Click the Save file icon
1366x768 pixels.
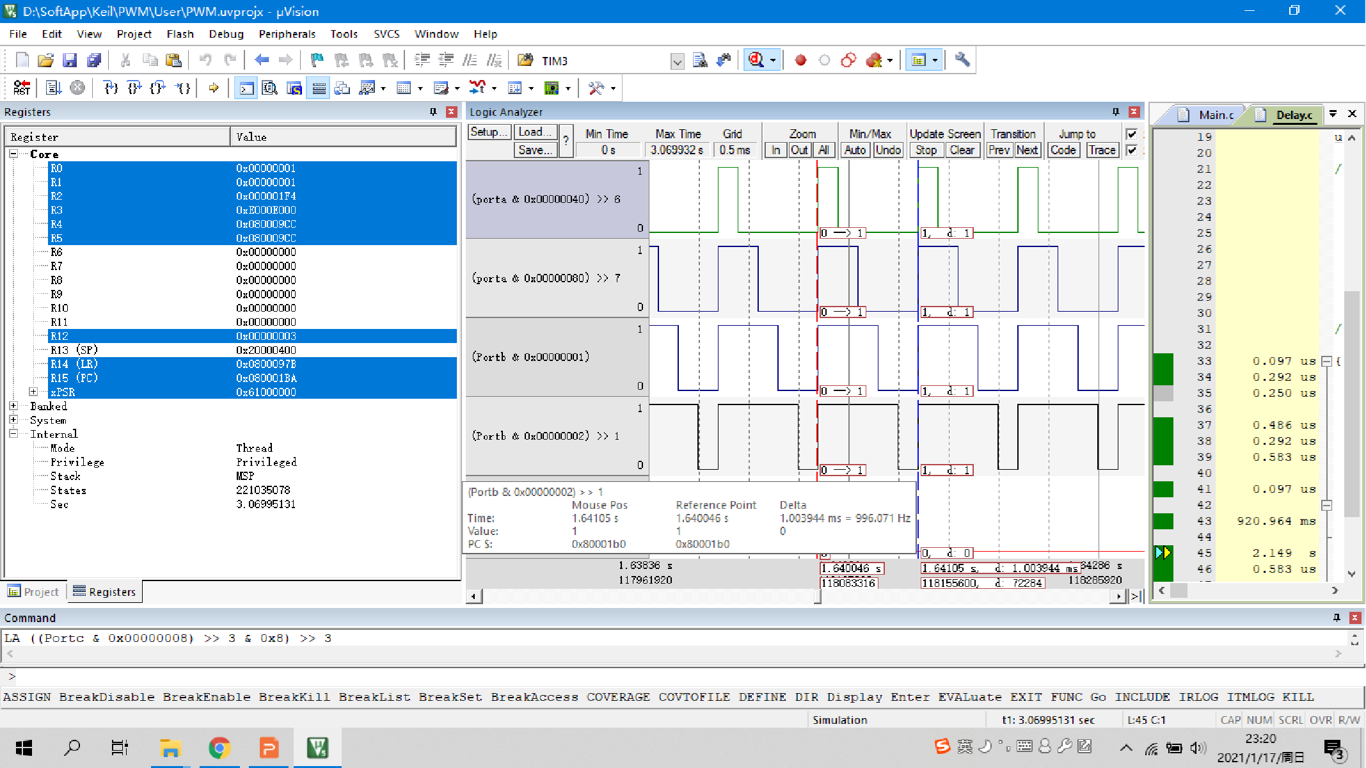(69, 60)
